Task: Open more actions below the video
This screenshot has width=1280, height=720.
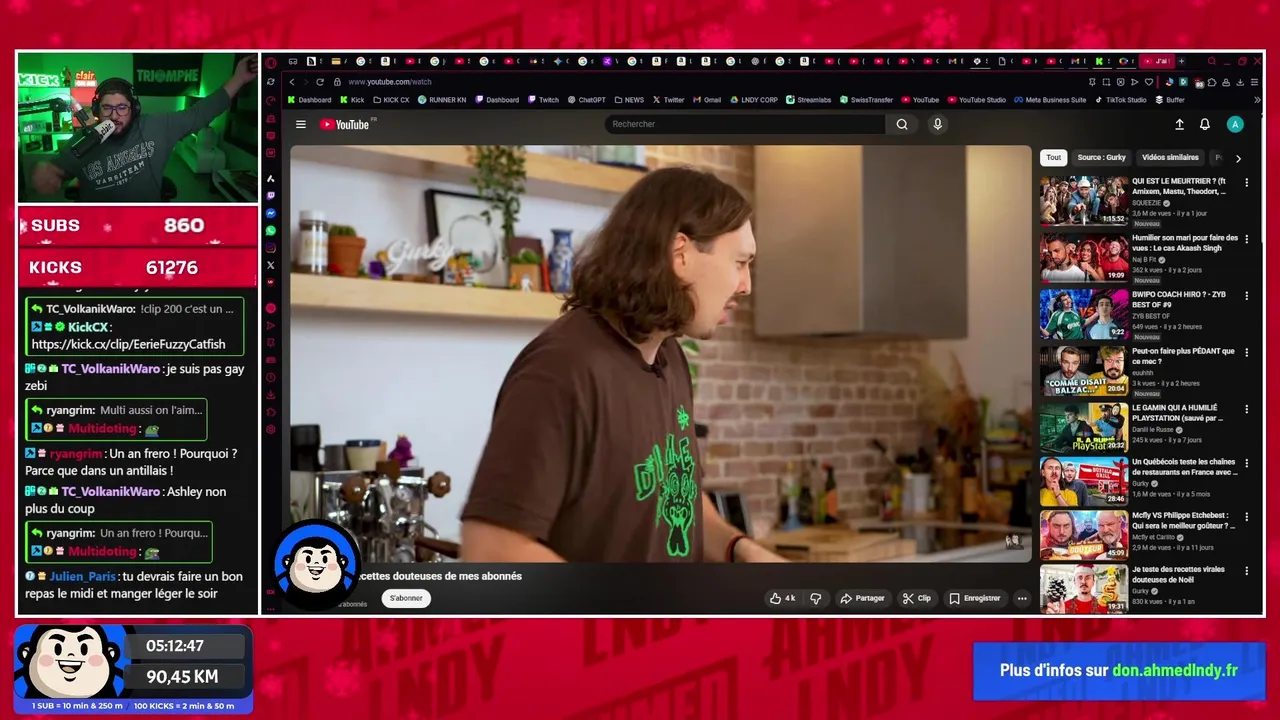Action: (1021, 598)
